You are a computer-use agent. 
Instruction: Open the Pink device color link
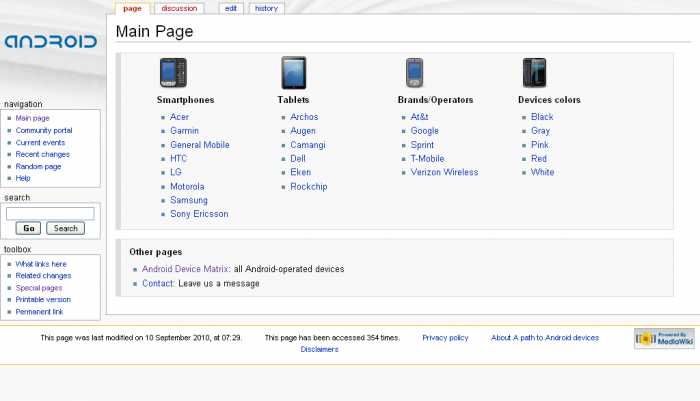pos(540,145)
